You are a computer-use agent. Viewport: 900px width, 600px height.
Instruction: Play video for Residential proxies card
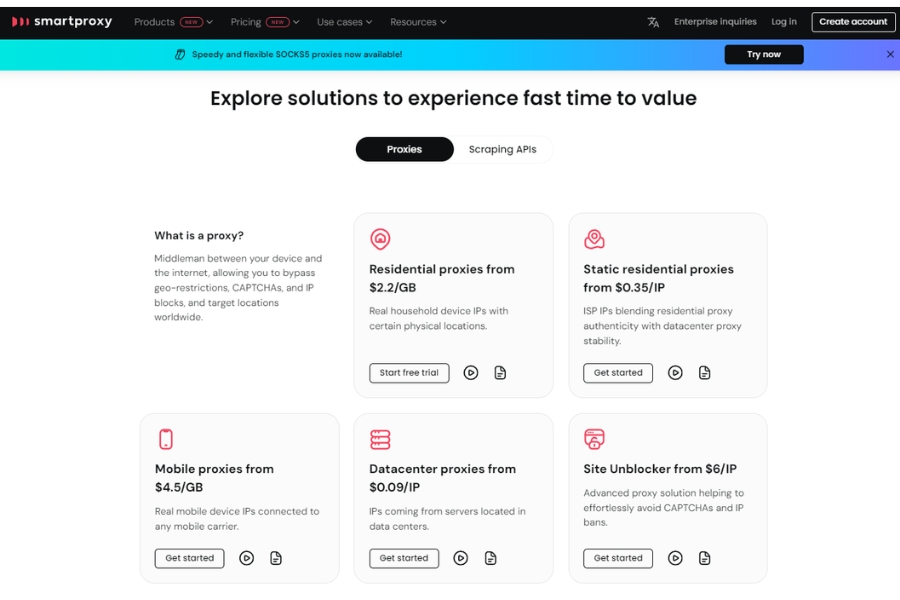coord(471,373)
